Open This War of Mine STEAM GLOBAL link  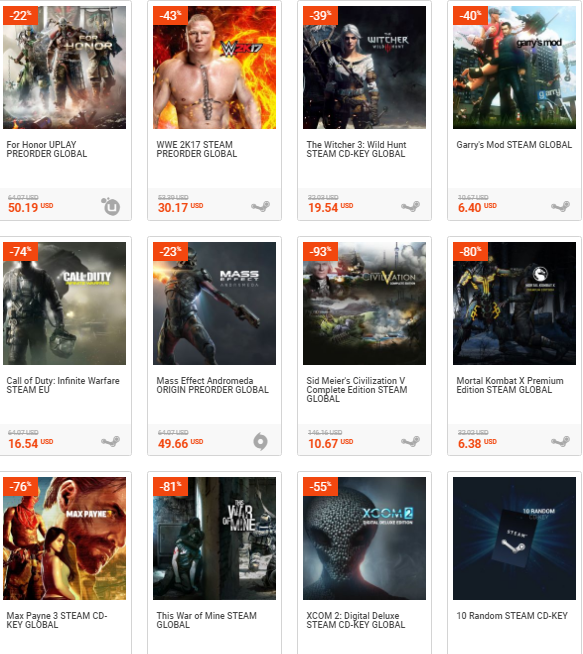206,620
